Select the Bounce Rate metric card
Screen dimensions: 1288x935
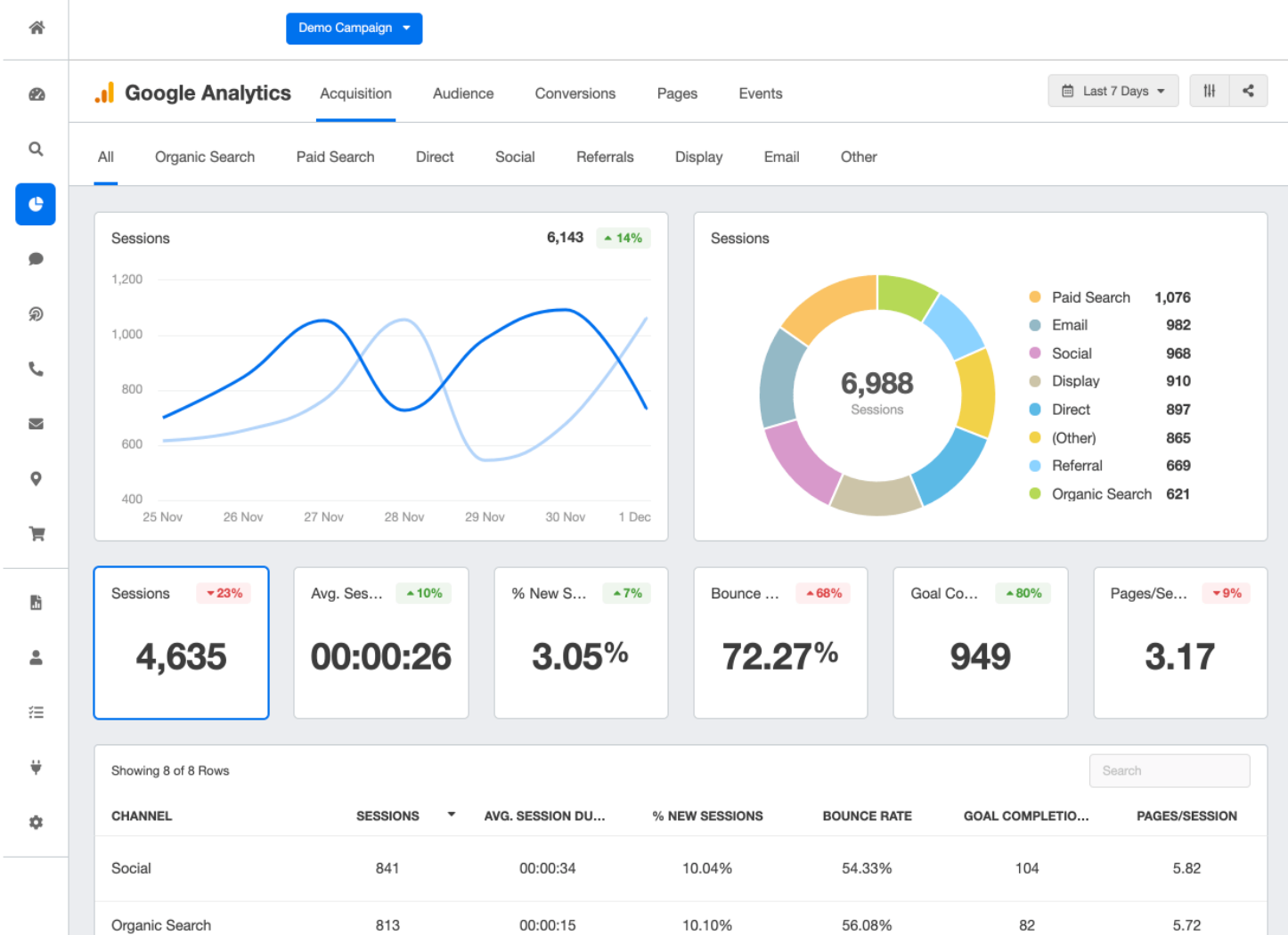pos(780,643)
